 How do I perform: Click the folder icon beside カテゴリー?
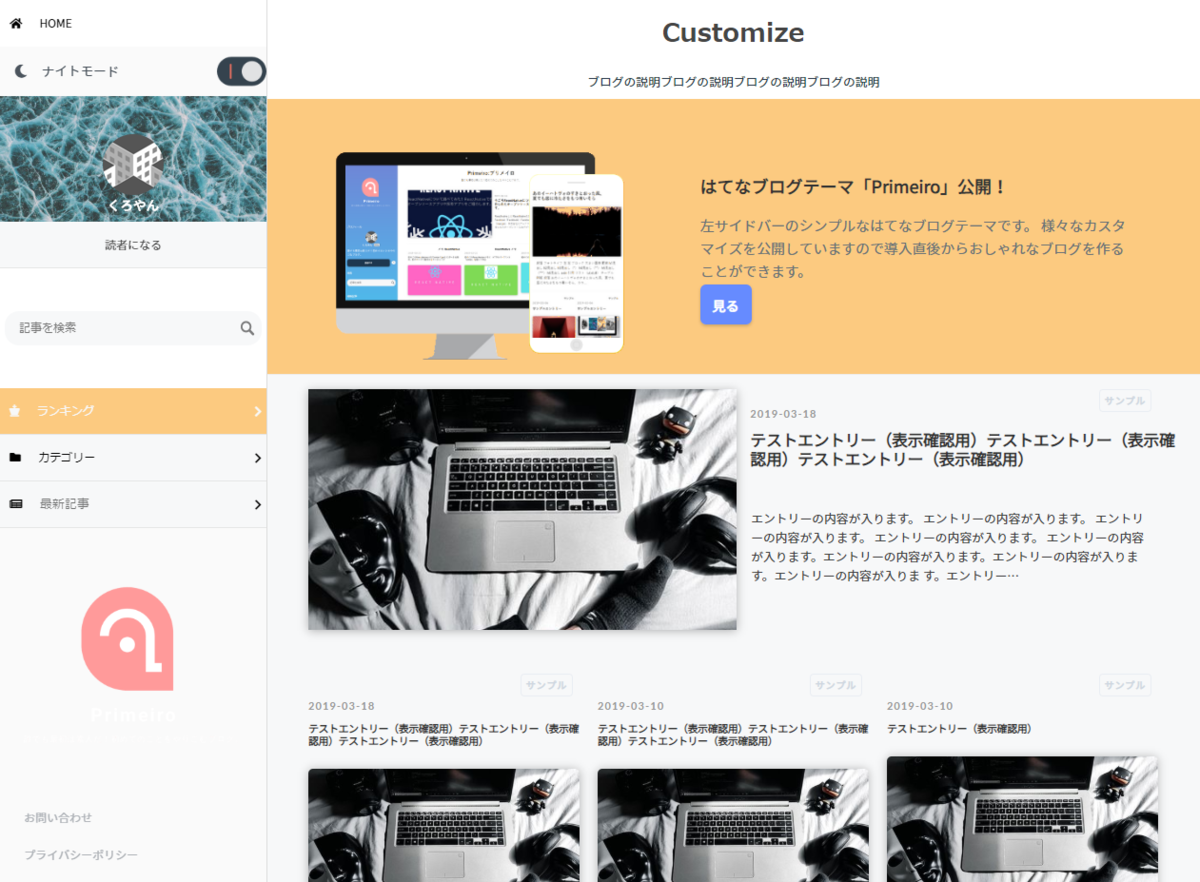pos(15,458)
